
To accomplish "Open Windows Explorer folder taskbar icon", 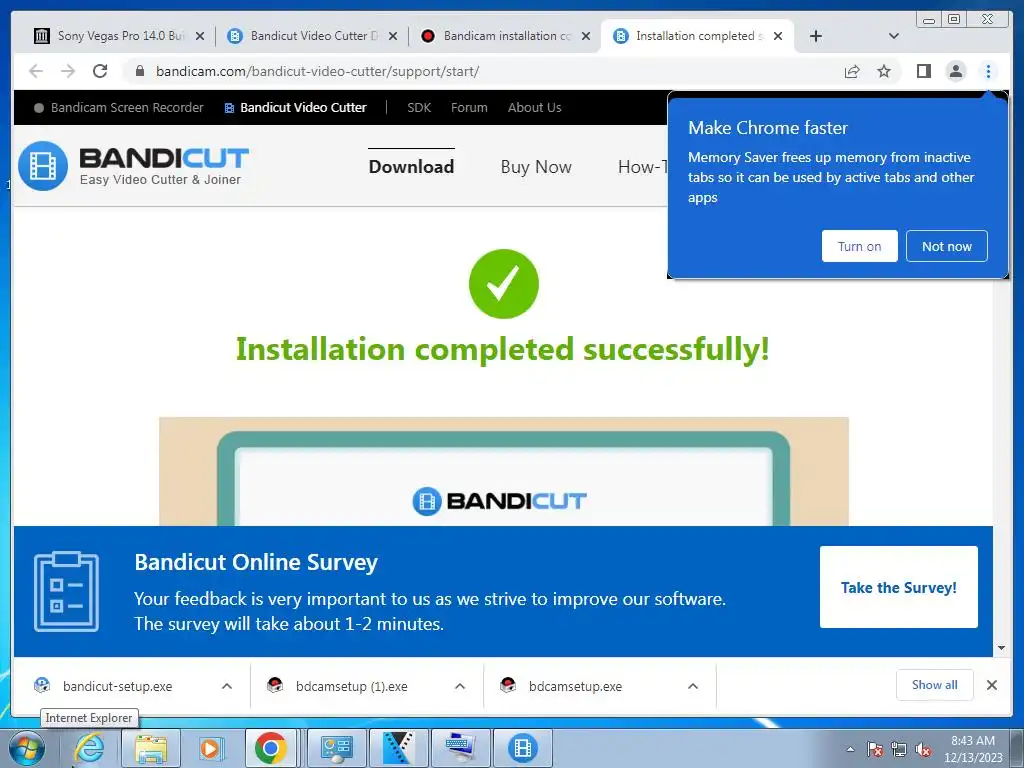I will click(151, 748).
